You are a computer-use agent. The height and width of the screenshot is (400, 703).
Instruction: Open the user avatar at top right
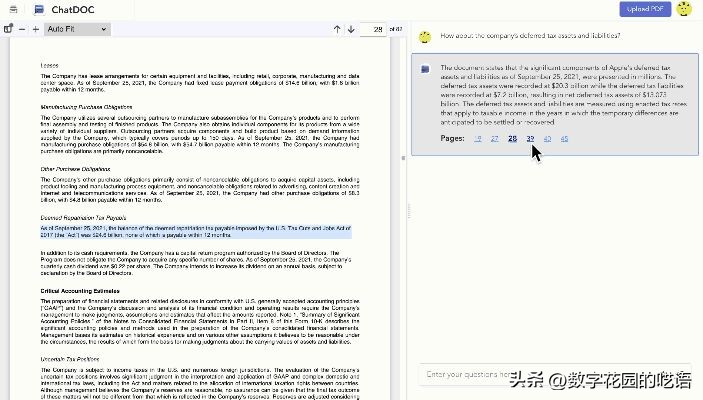point(684,9)
